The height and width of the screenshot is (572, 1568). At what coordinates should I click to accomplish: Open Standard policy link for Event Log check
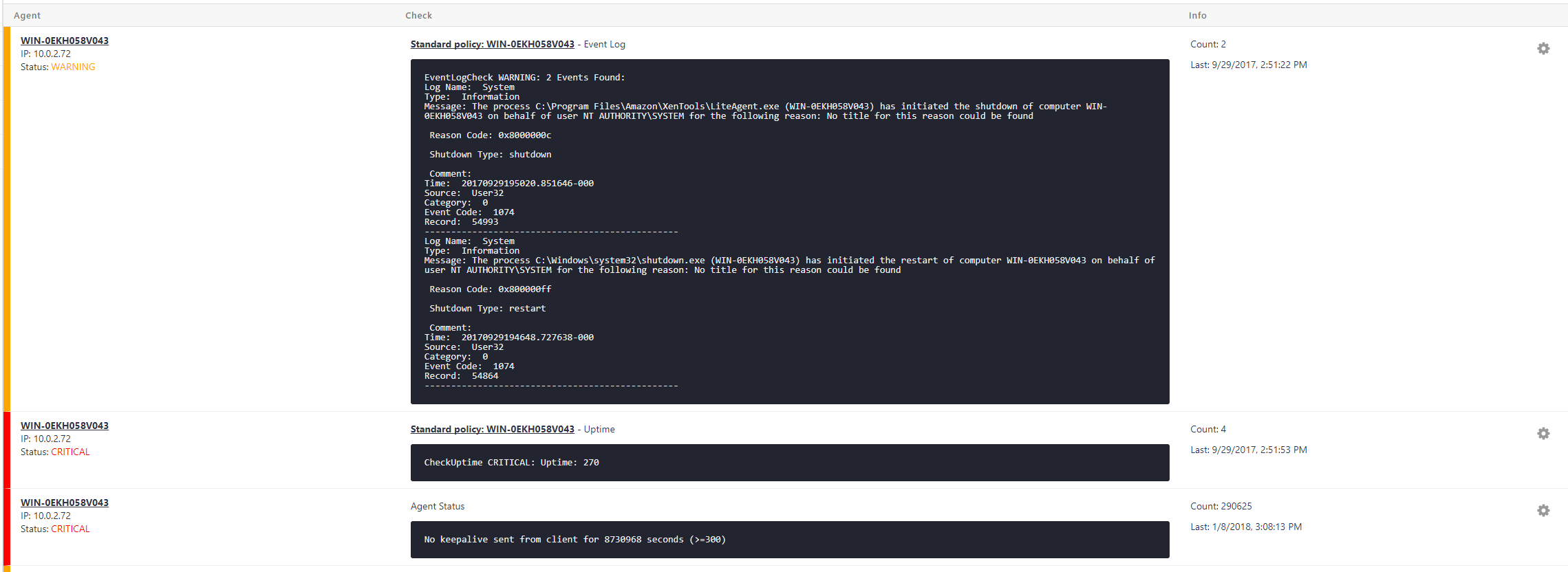493,44
